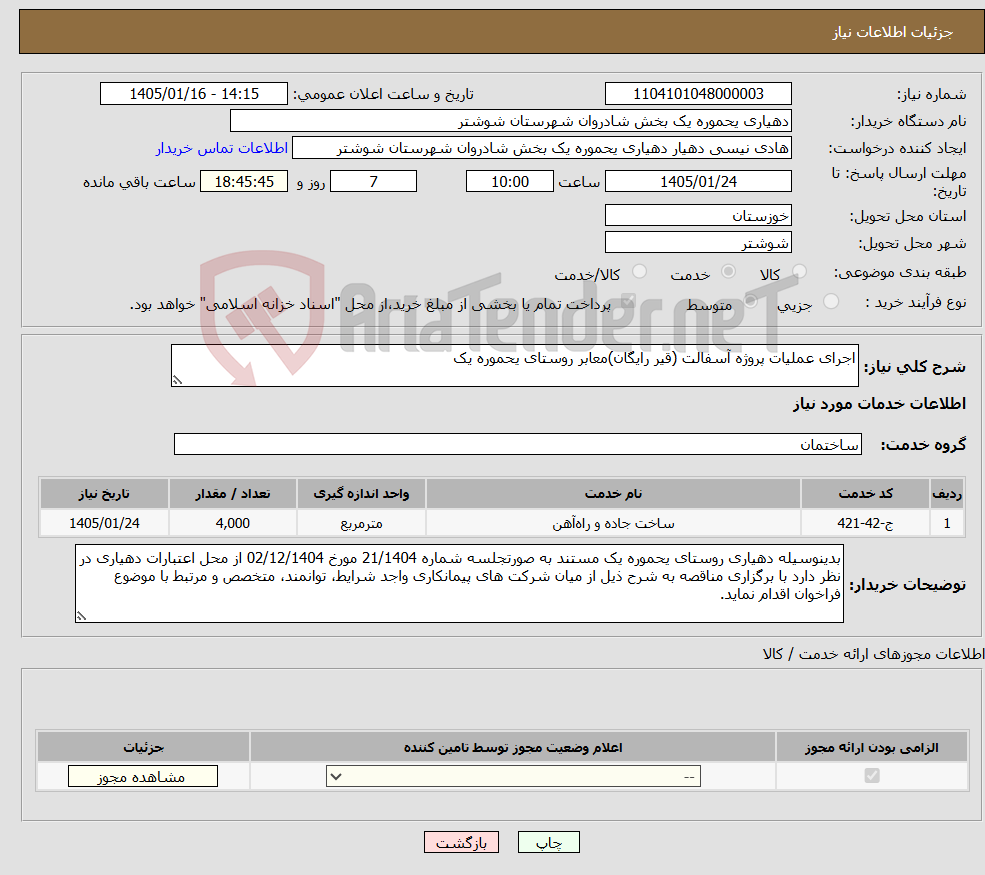
Task: Click the request creator name field
Action: coord(541,148)
